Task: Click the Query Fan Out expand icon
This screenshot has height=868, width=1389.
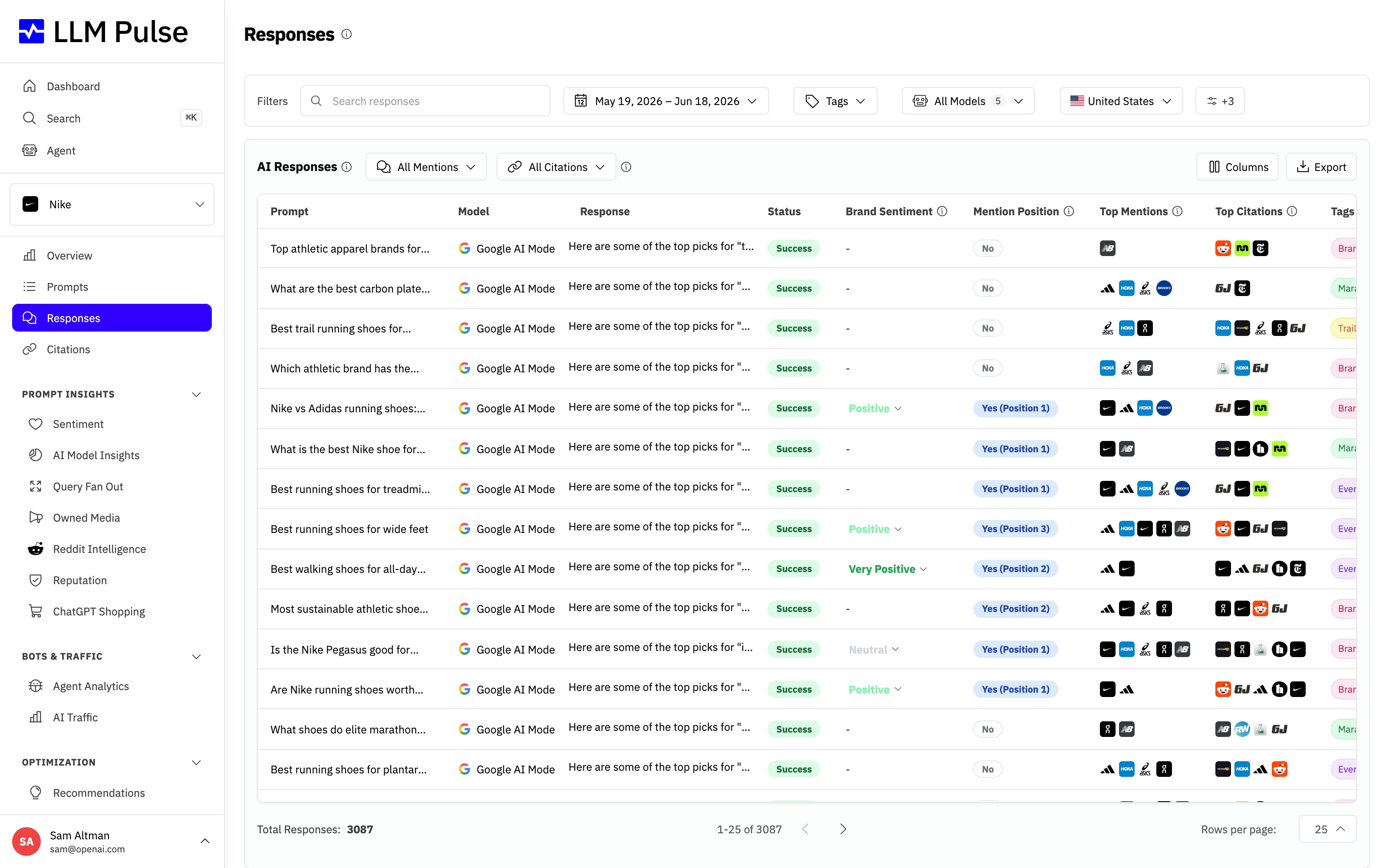Action: tap(36, 486)
